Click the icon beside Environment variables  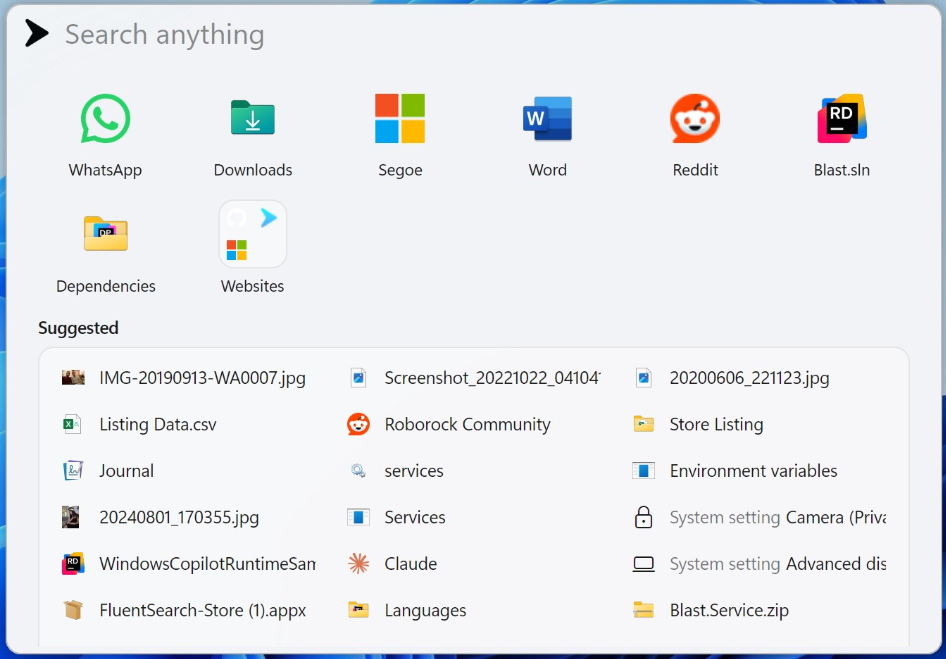click(644, 471)
